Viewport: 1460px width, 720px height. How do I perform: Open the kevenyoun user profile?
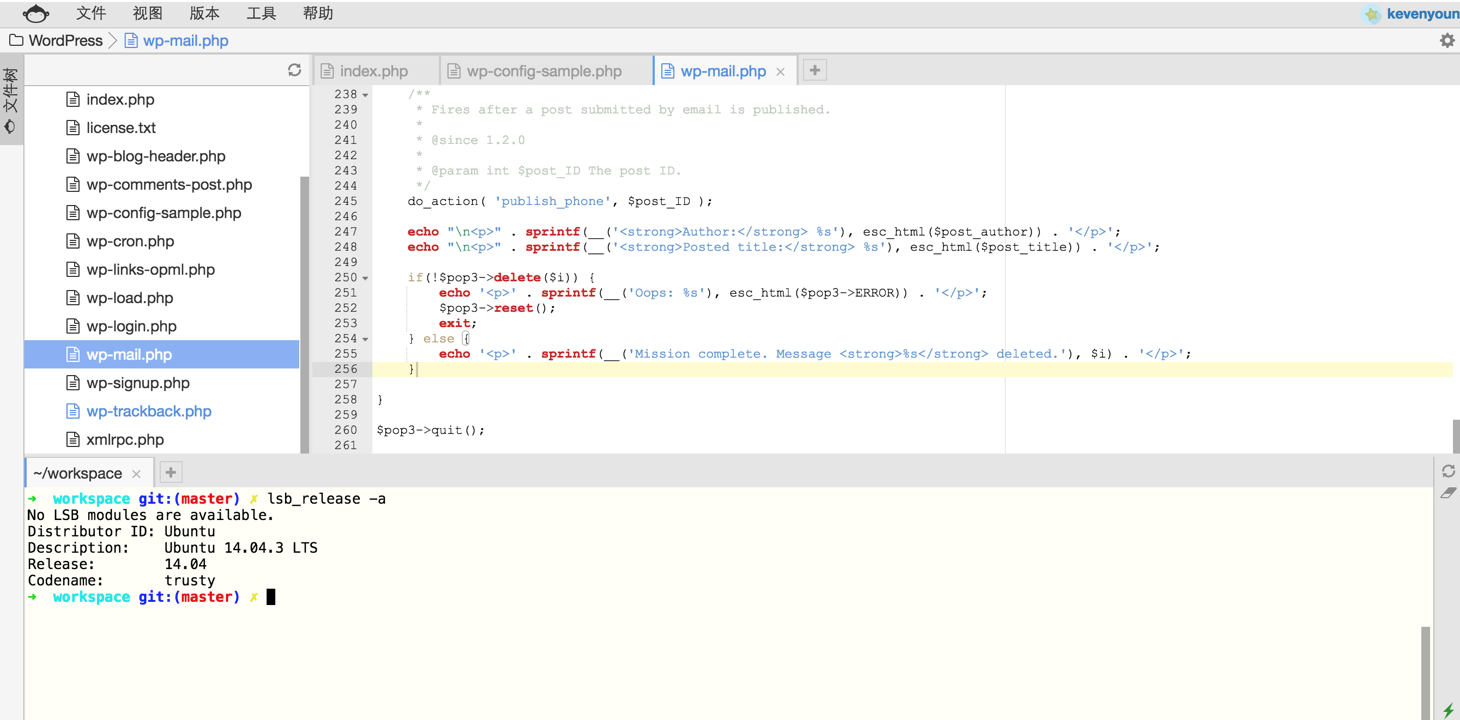[1420, 13]
